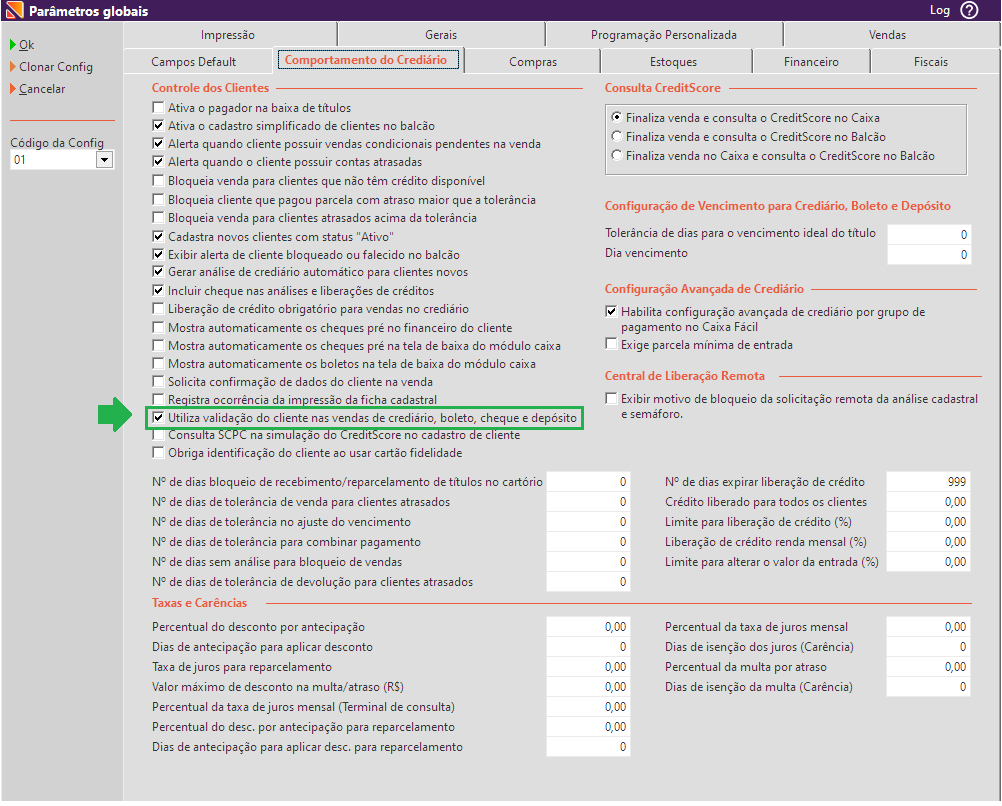Enable 'Bloqueia venda para clientes que não têm crédito'
This screenshot has width=1002, height=806.
point(158,180)
